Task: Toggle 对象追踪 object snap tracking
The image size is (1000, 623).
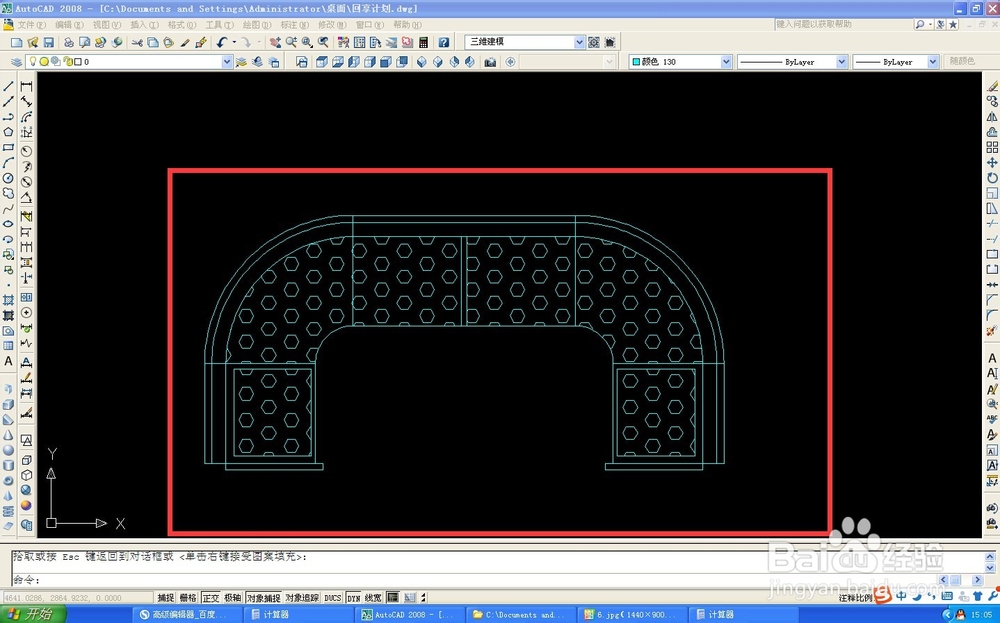Action: (x=302, y=597)
